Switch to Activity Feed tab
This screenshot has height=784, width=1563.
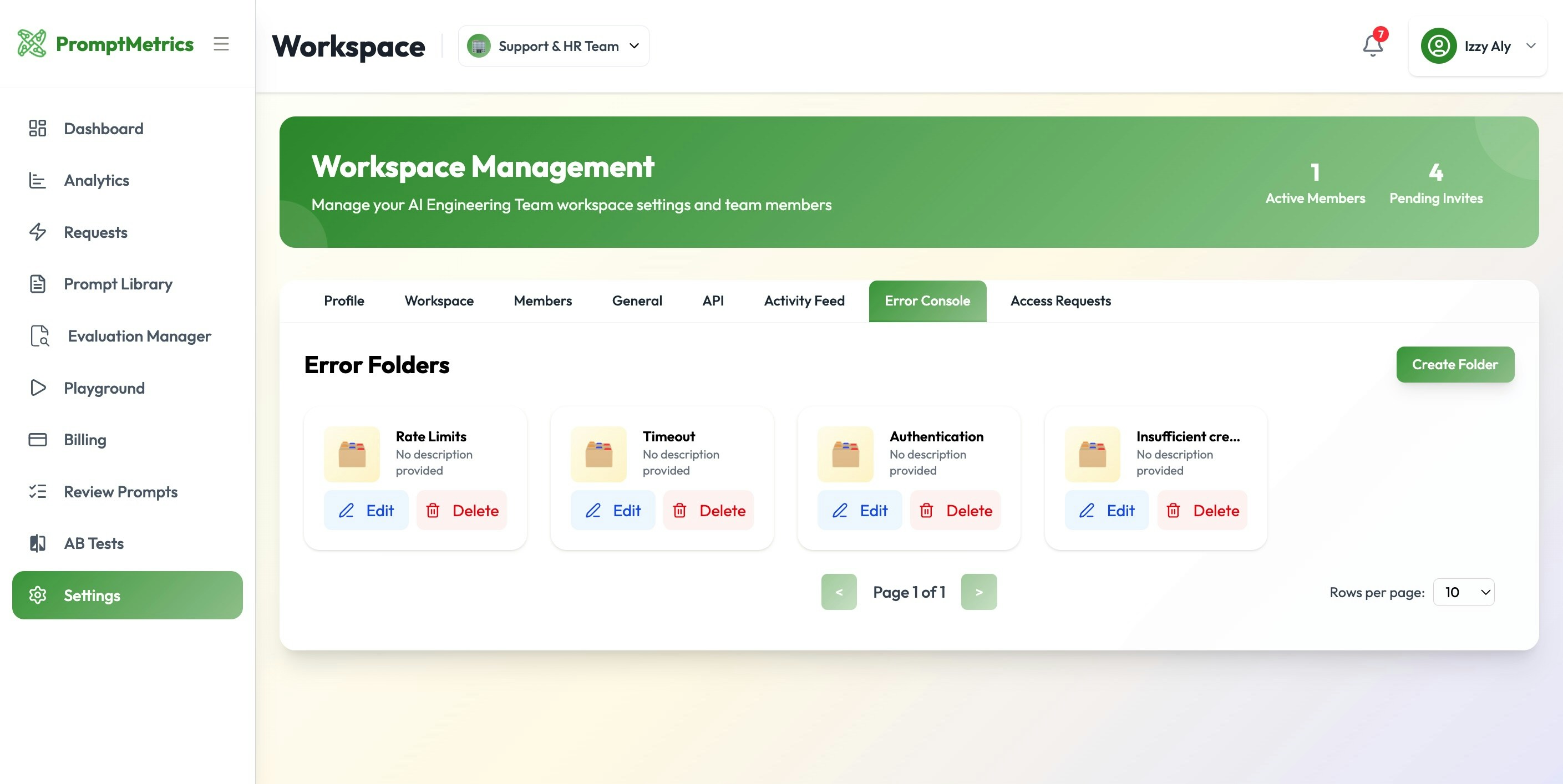click(x=803, y=301)
